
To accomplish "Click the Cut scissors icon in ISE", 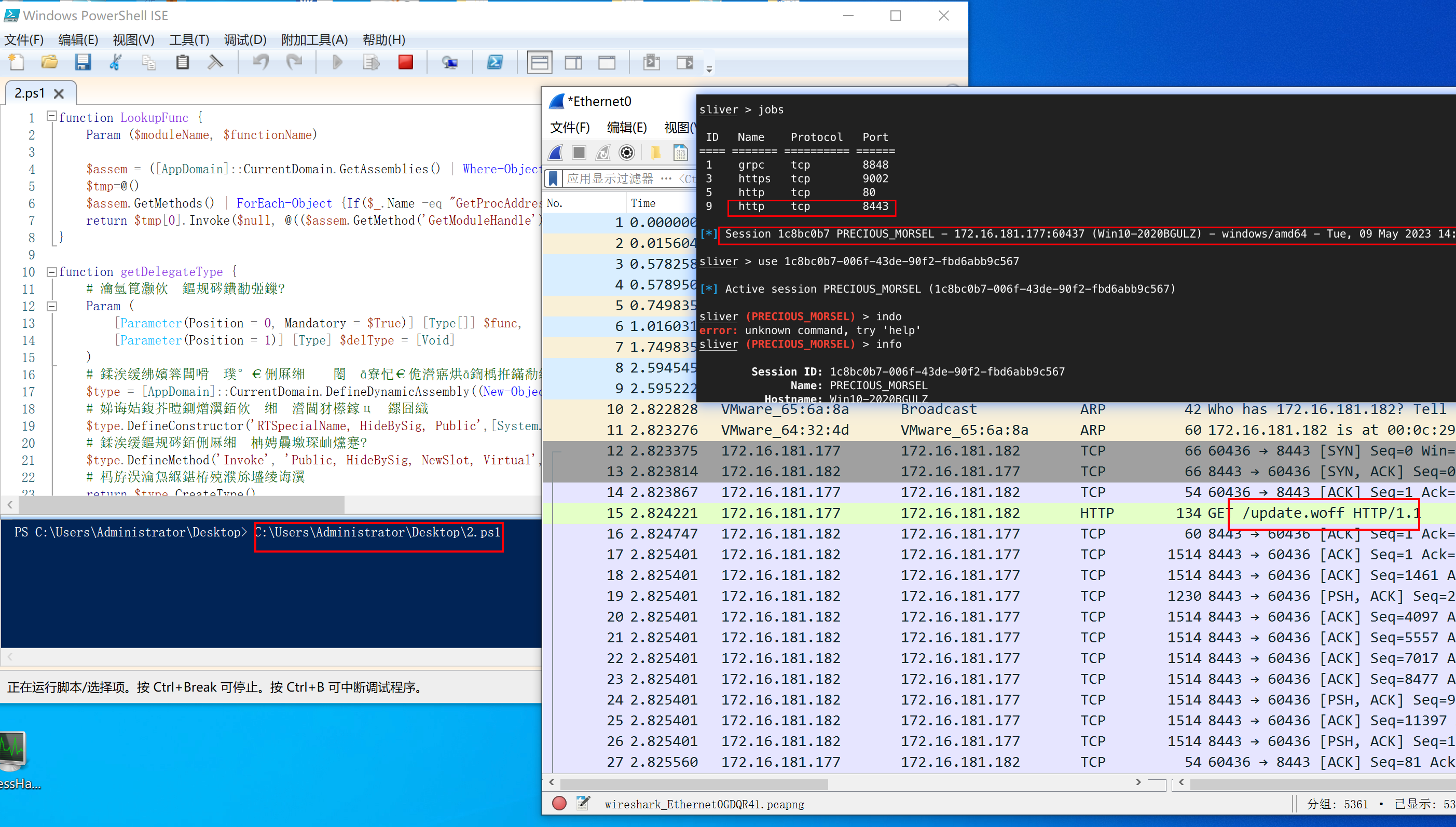I will pyautogui.click(x=116, y=62).
